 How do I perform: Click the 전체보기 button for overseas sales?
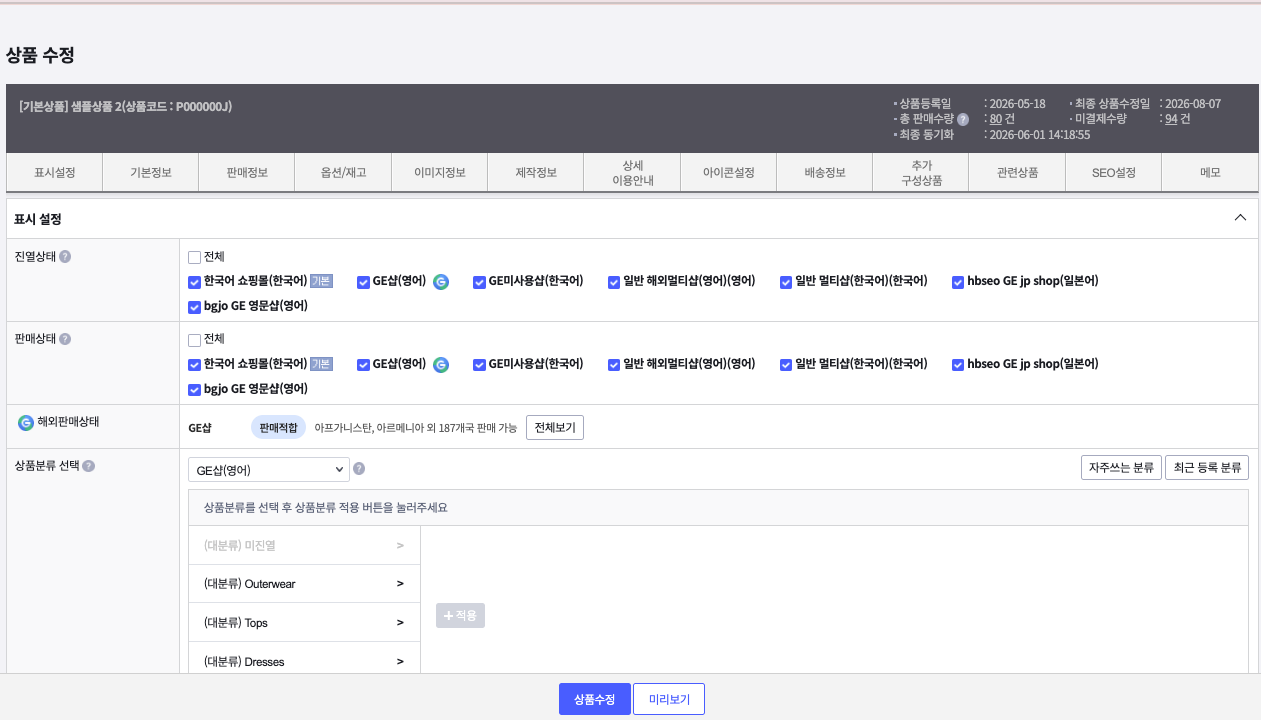pos(555,427)
